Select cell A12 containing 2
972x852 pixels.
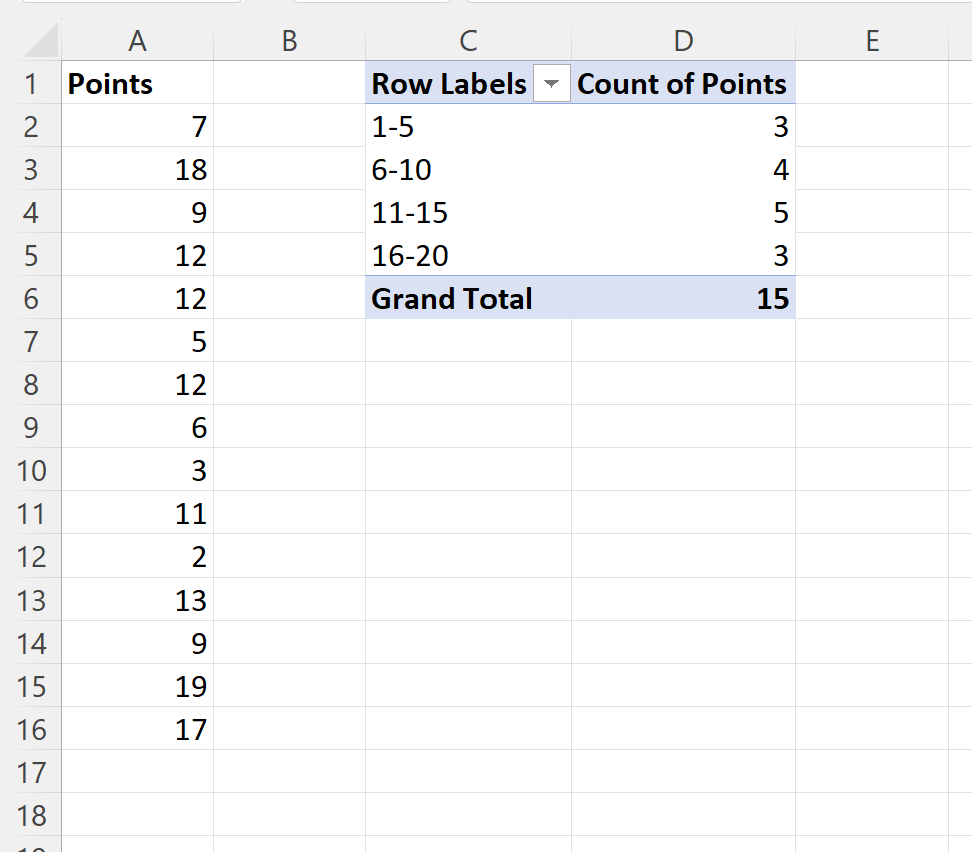[138, 557]
